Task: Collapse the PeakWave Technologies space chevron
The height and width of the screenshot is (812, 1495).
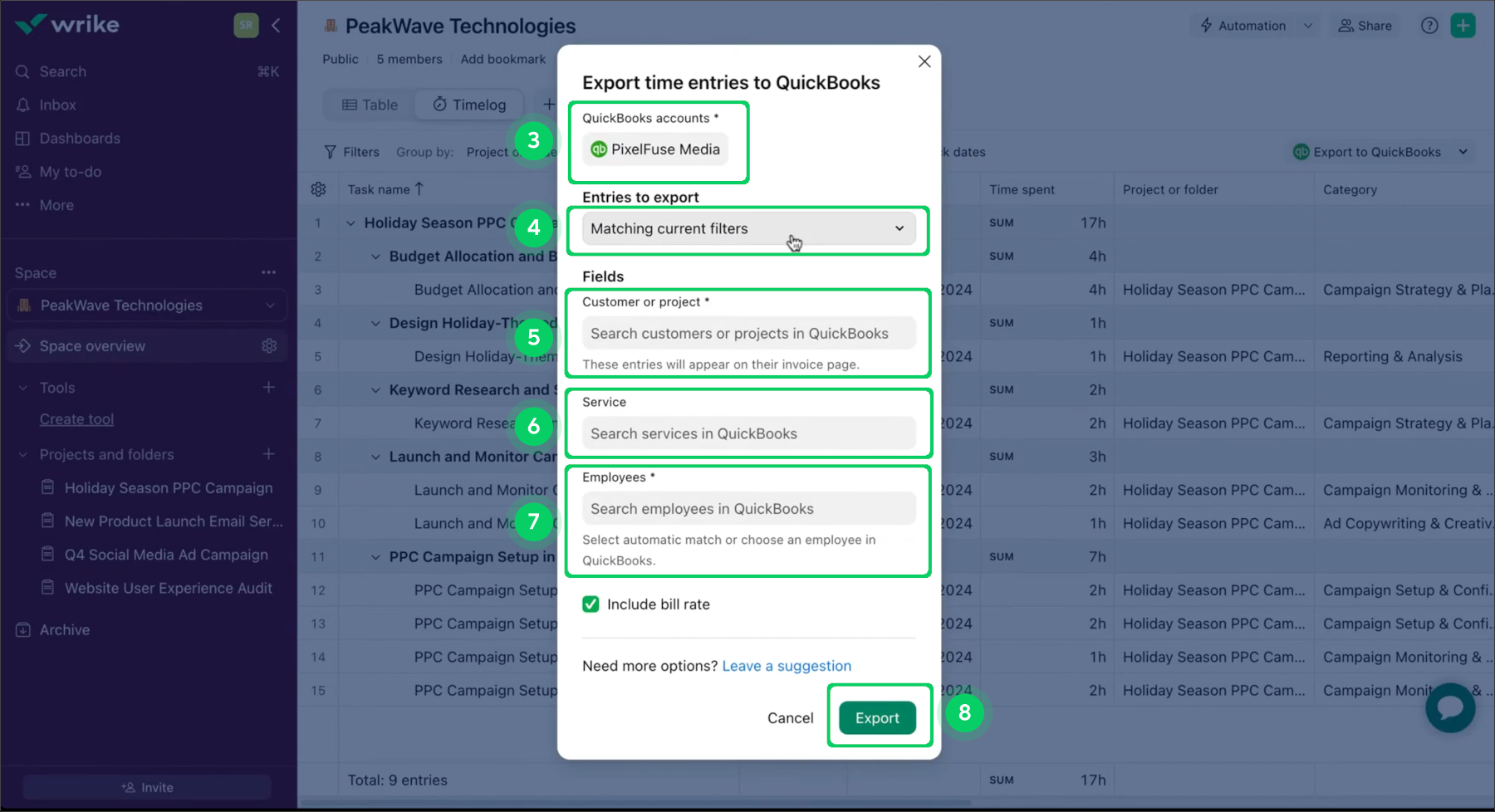Action: 271,306
